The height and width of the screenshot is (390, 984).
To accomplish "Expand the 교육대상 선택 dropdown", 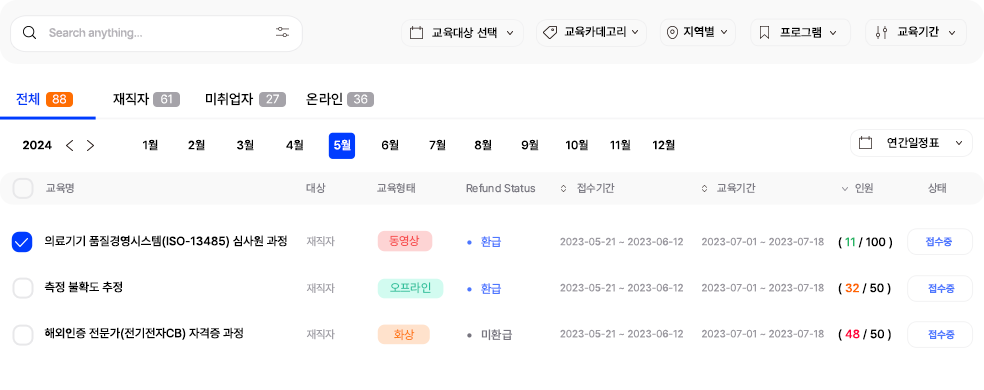I will tap(462, 33).
